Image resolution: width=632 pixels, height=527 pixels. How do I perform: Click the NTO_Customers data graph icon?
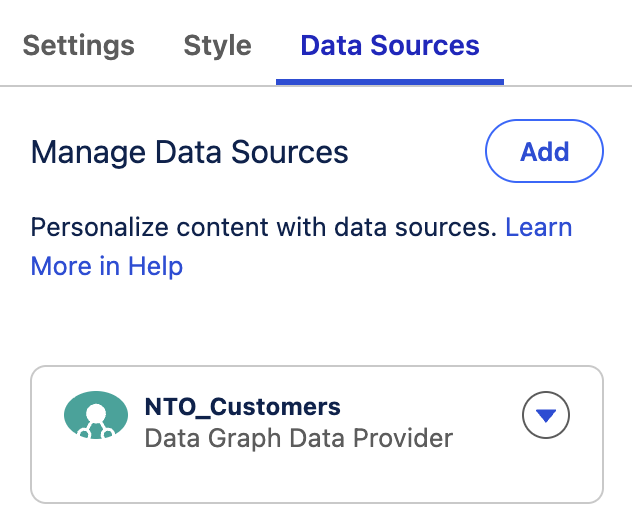[95, 416]
